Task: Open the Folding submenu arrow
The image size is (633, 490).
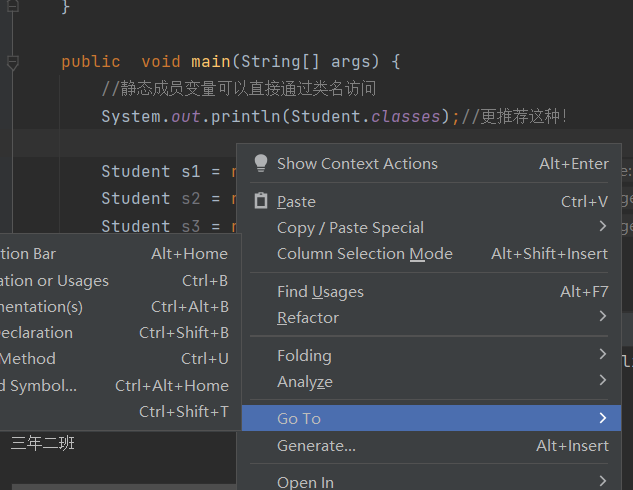Action: tap(602, 355)
